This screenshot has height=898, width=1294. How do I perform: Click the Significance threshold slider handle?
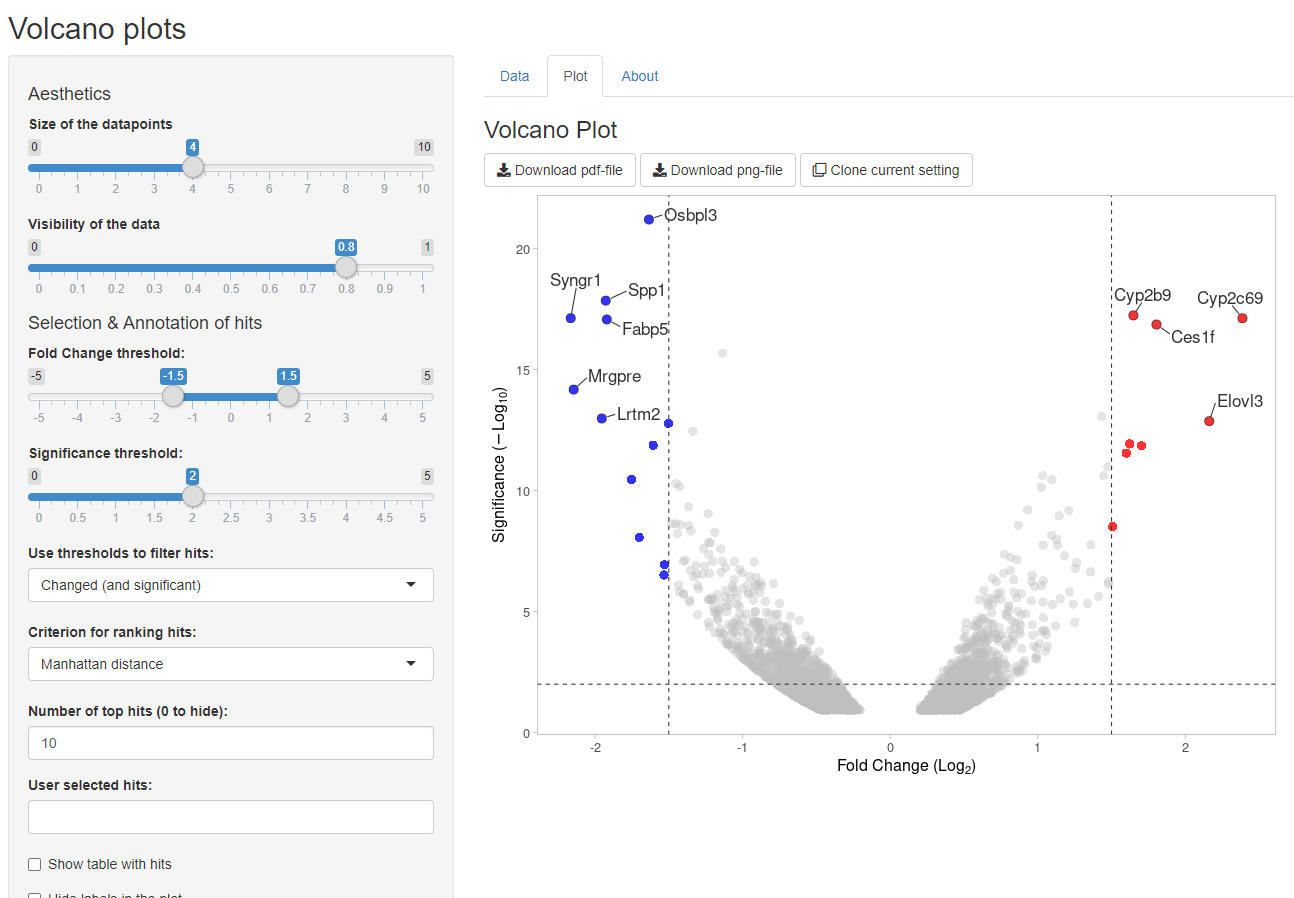(x=193, y=496)
